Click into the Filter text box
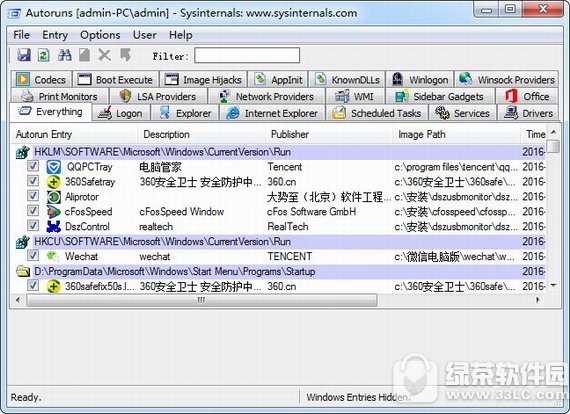Viewport: 570px width, 414px height. tap(247, 56)
